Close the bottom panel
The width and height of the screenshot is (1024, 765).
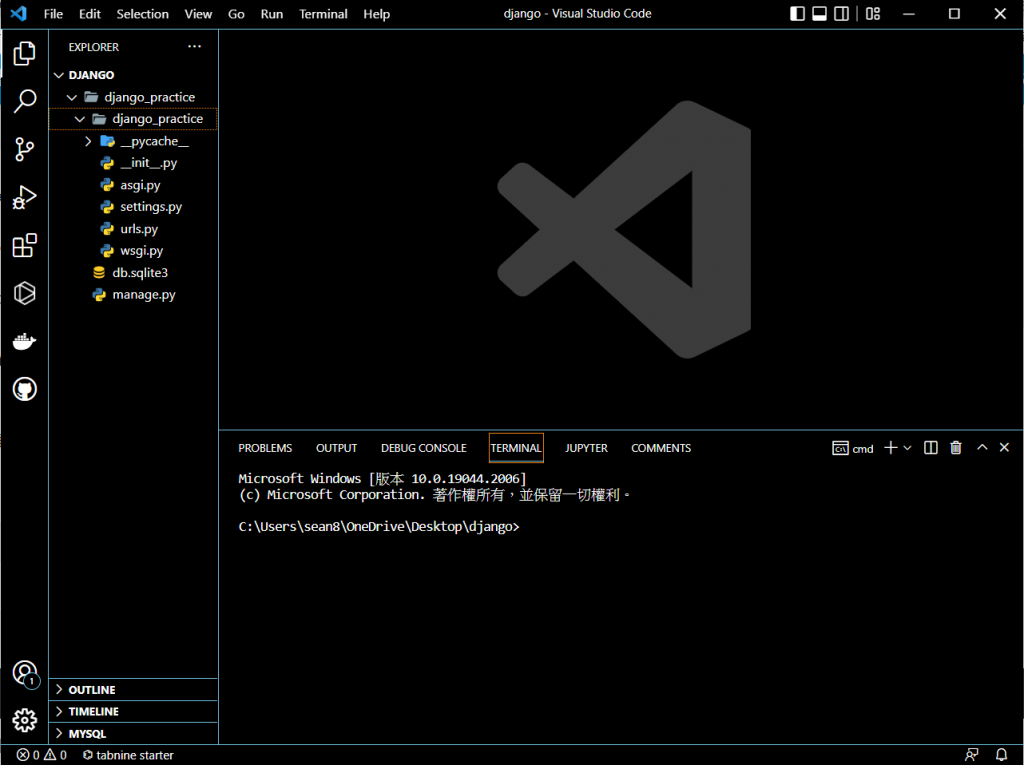1004,448
